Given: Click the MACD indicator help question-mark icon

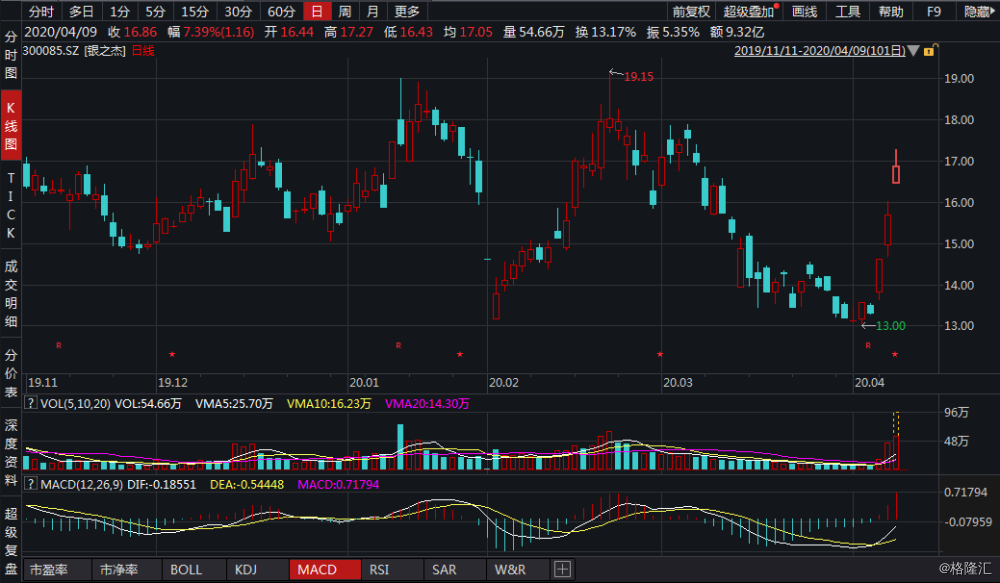Looking at the screenshot, I should pos(30,484).
